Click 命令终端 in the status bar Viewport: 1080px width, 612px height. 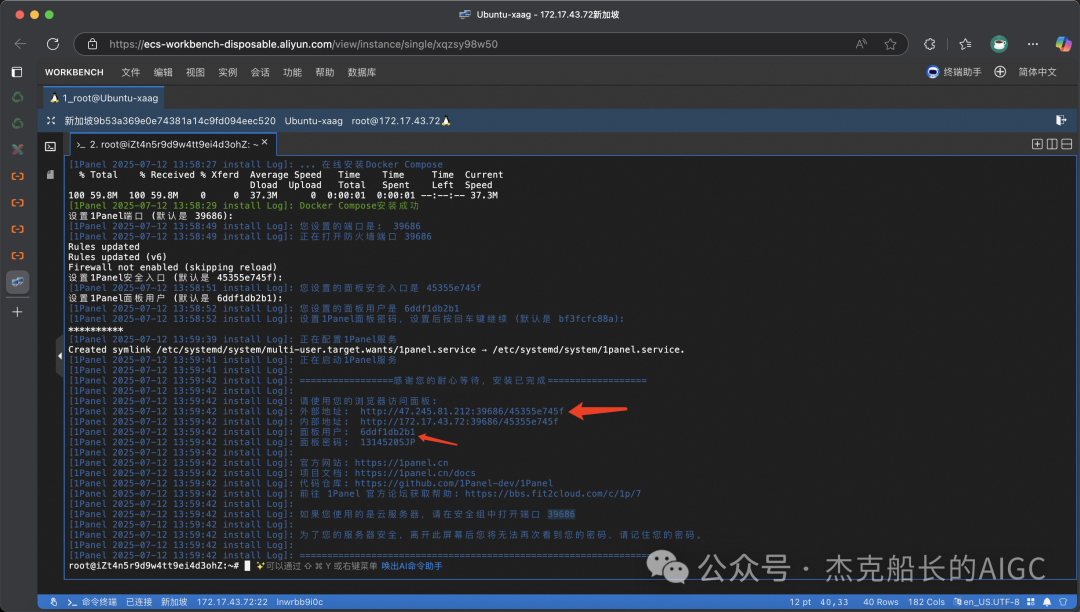click(92, 602)
